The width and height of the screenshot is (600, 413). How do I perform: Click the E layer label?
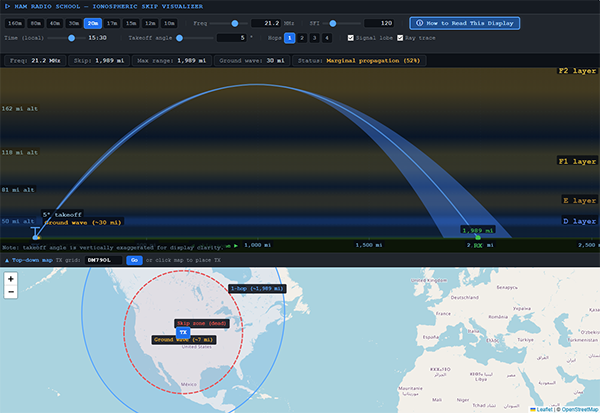[579, 200]
